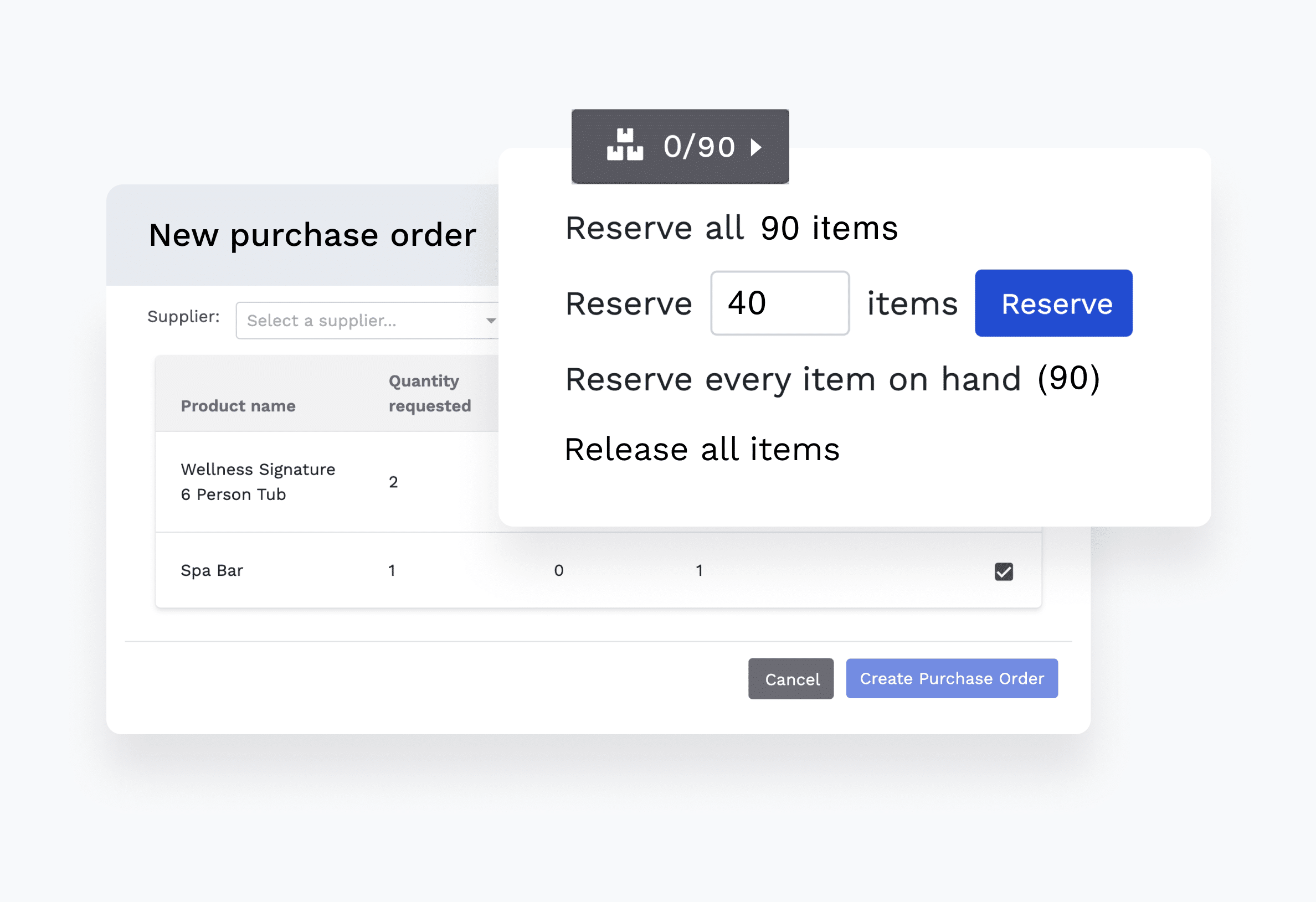Click Create Purchase Order button
1316x902 pixels.
tap(952, 678)
